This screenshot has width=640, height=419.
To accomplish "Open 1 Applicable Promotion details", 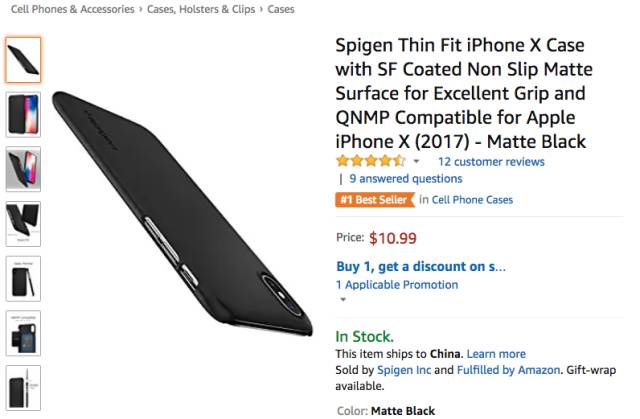I will click(397, 285).
